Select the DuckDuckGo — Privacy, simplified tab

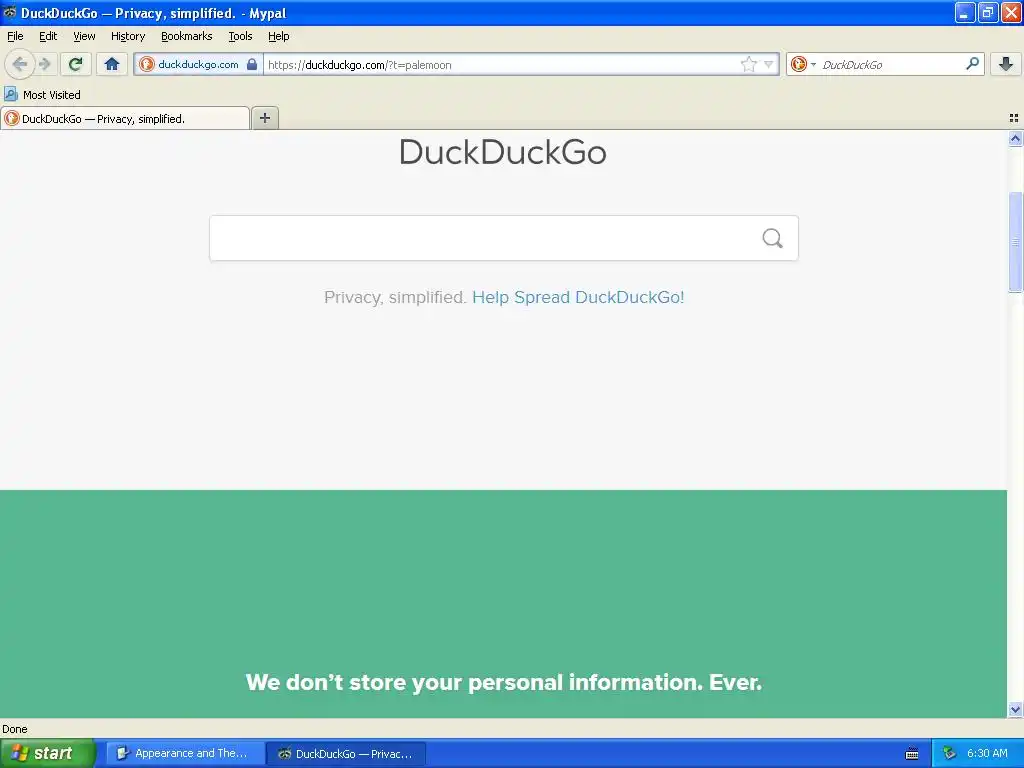point(125,118)
